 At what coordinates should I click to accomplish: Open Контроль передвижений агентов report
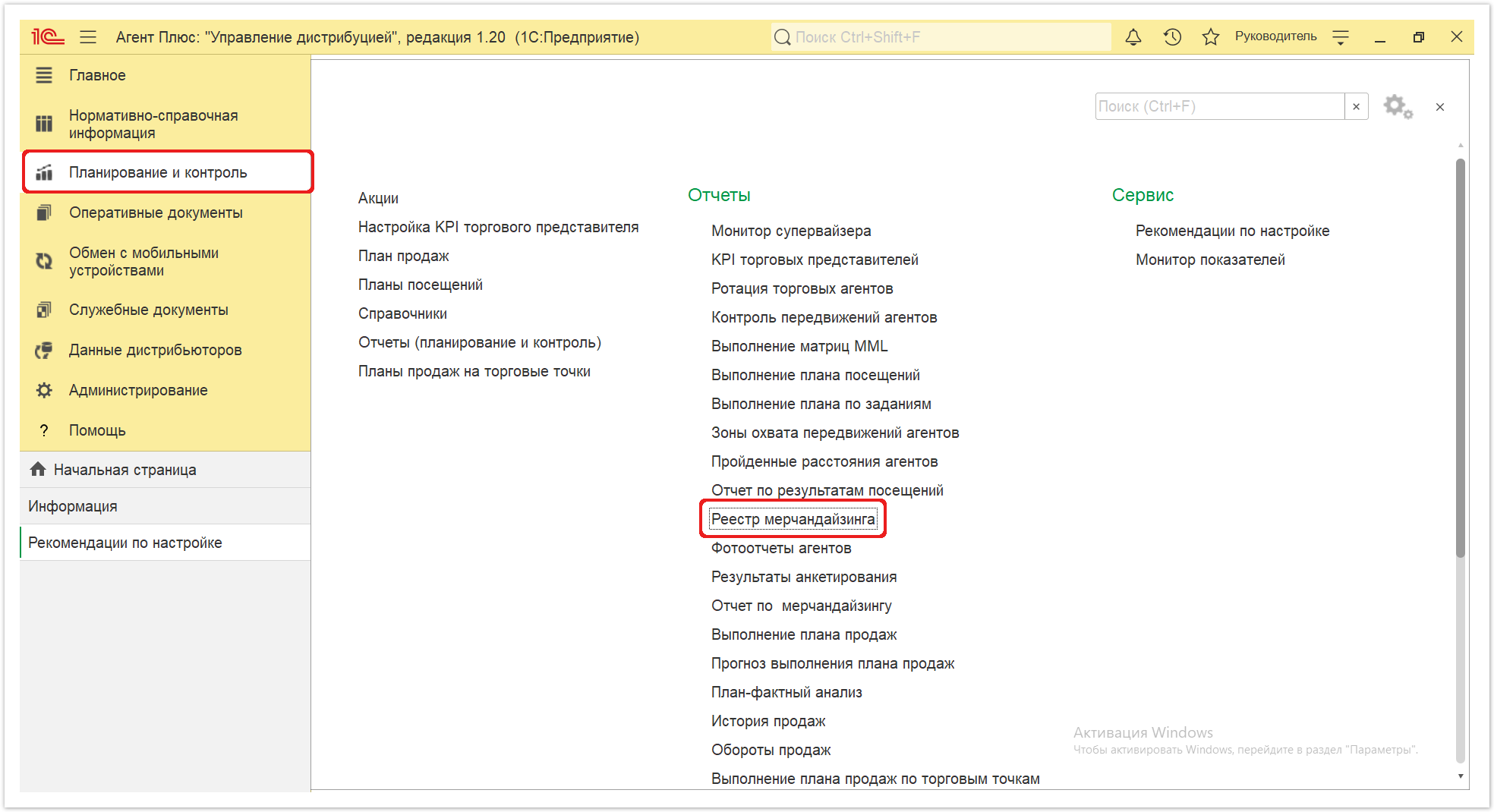(x=824, y=317)
